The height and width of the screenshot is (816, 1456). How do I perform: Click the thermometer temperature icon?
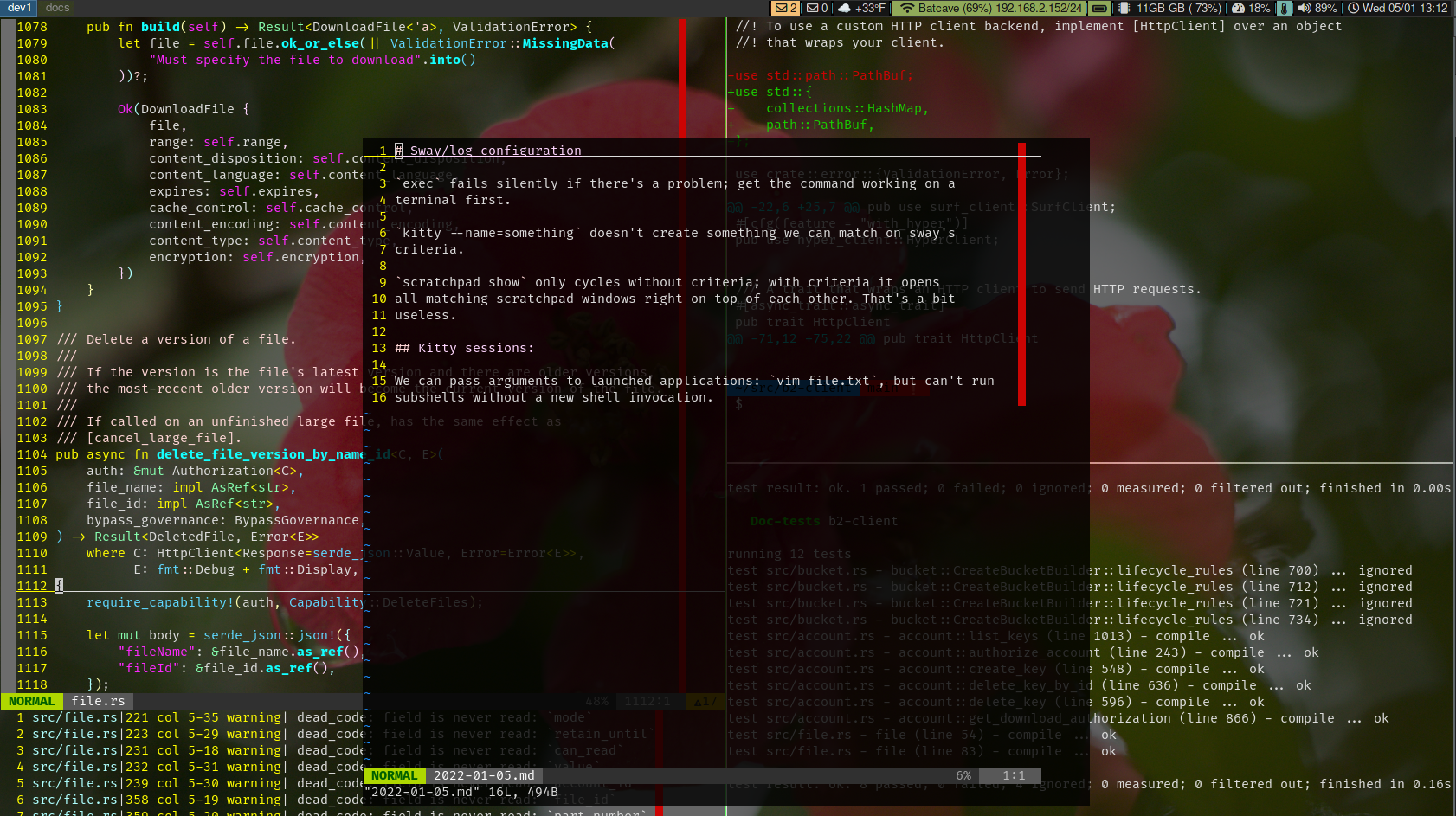pos(1284,8)
